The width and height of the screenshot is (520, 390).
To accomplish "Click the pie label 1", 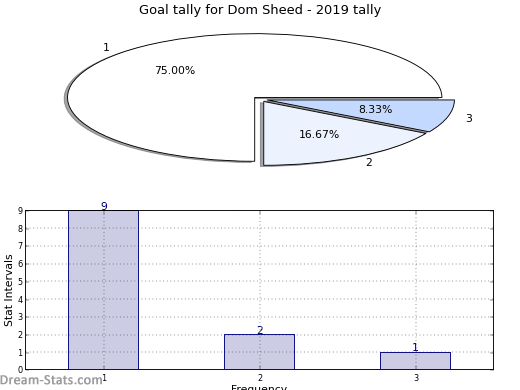I will (106, 47).
